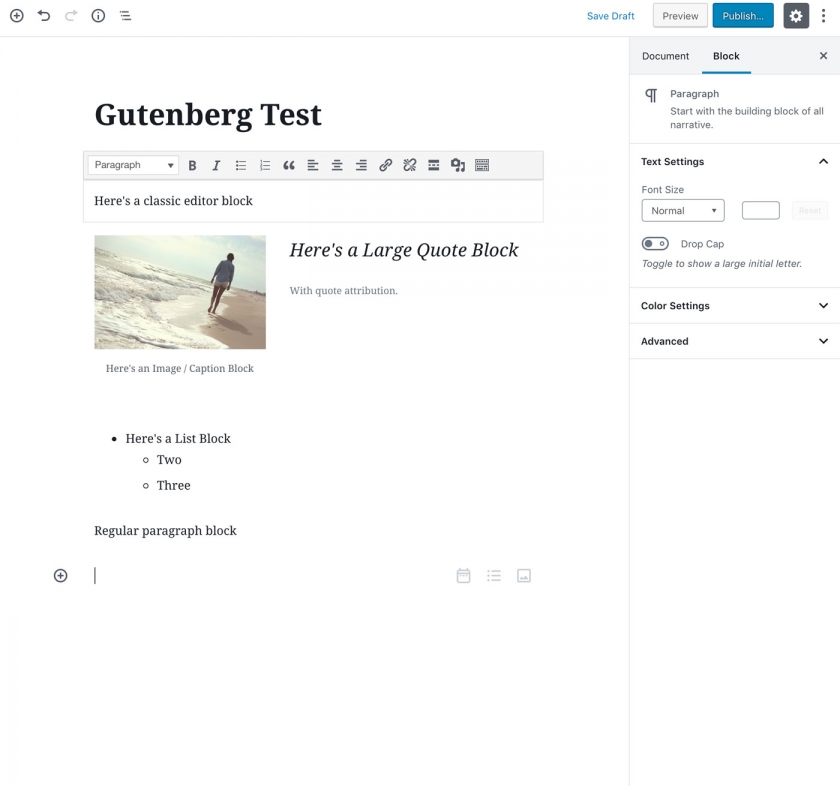Screen dimensions: 840x786
Task: Undo the last change
Action: click(42, 16)
